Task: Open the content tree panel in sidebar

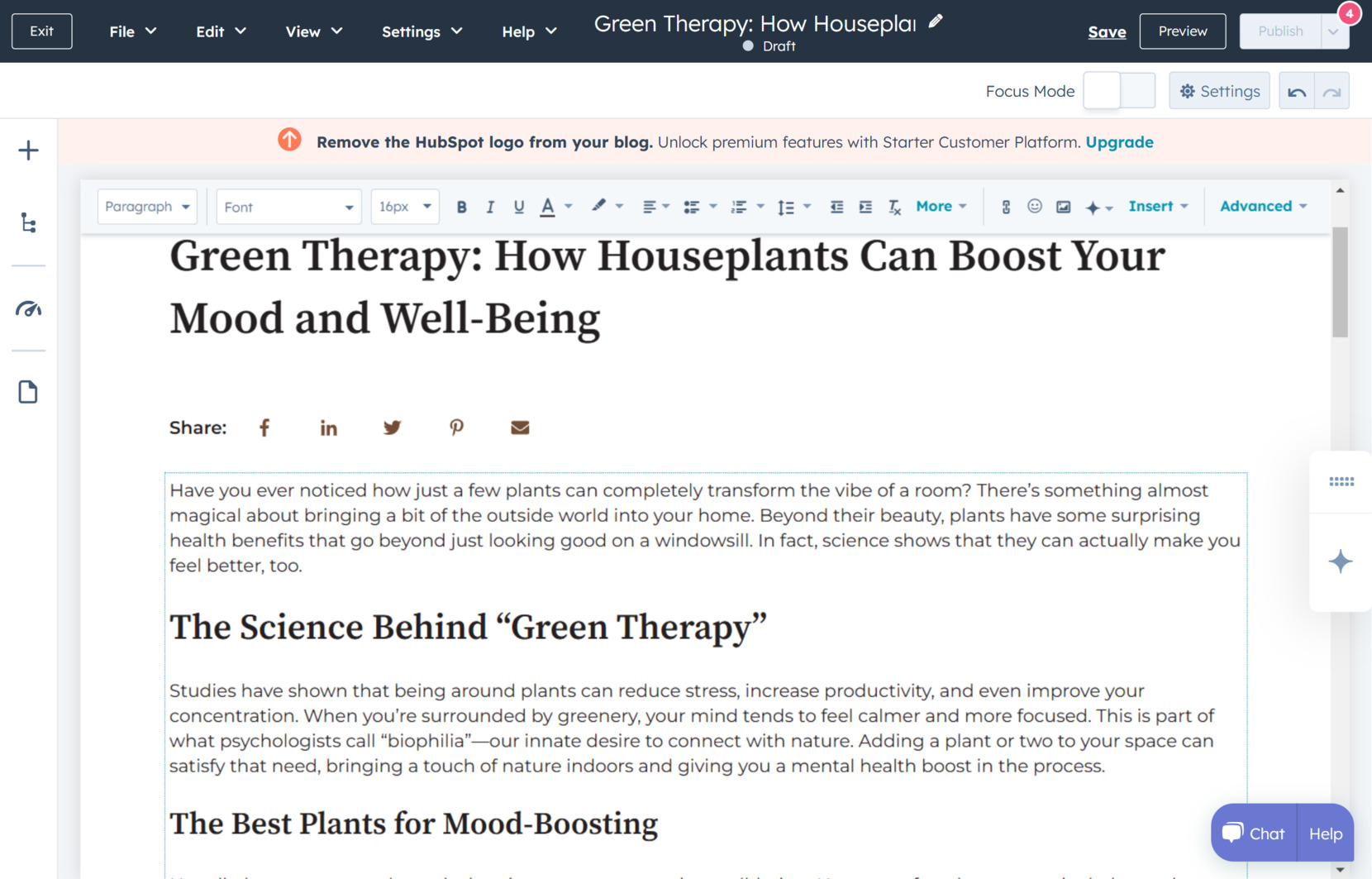Action: tap(28, 222)
